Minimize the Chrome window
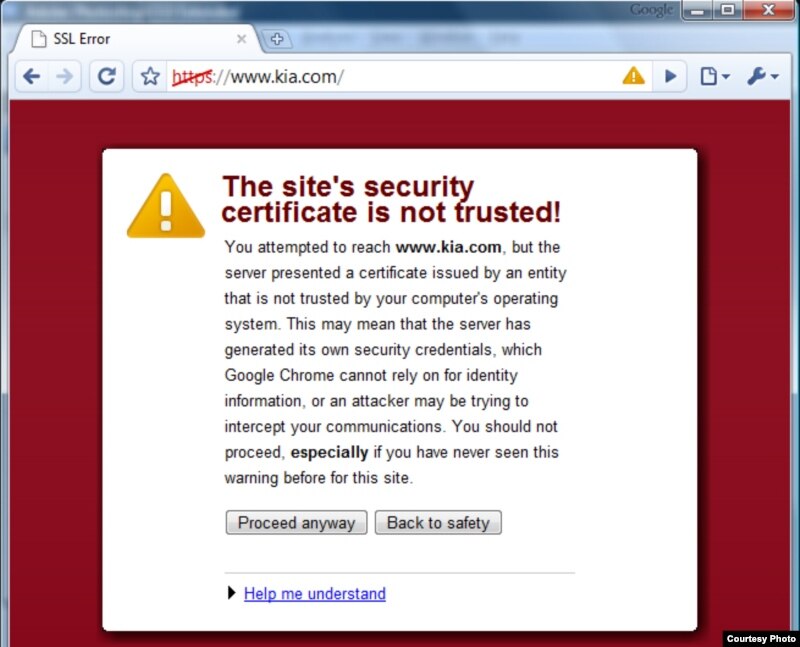 (x=697, y=10)
